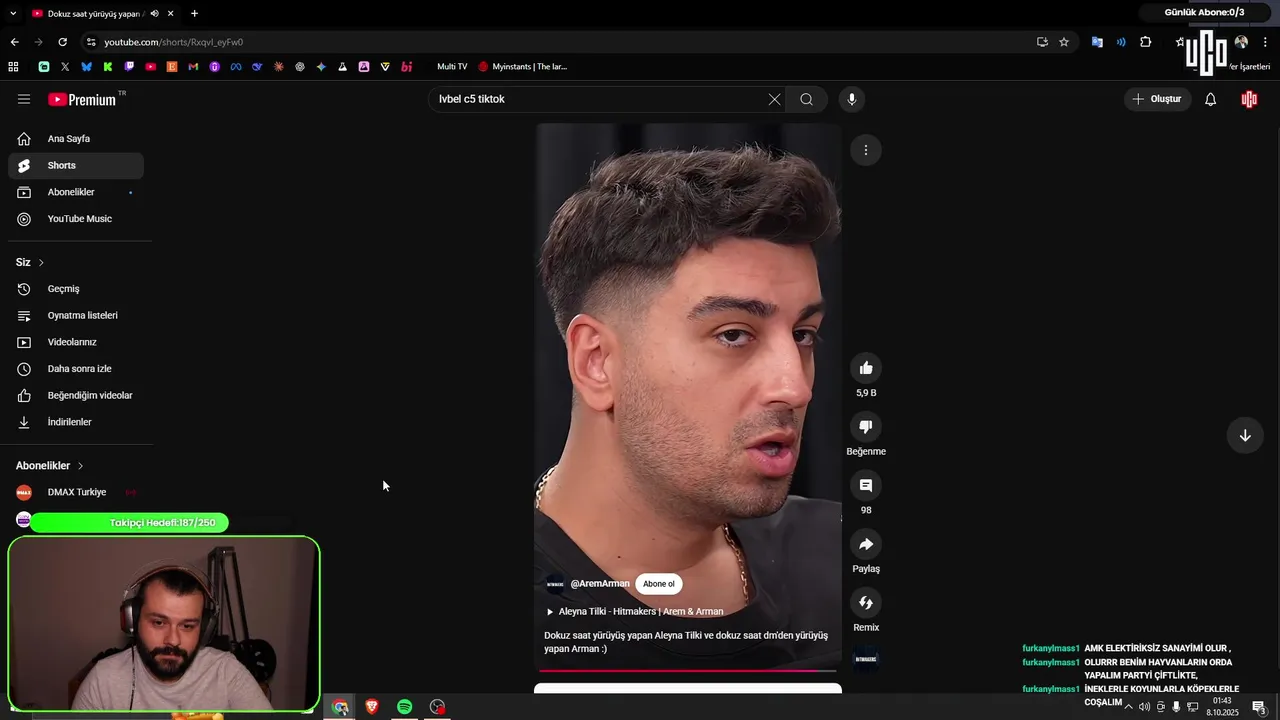Open the Windows notification center icon
The image size is (1280, 720).
click(1259, 707)
